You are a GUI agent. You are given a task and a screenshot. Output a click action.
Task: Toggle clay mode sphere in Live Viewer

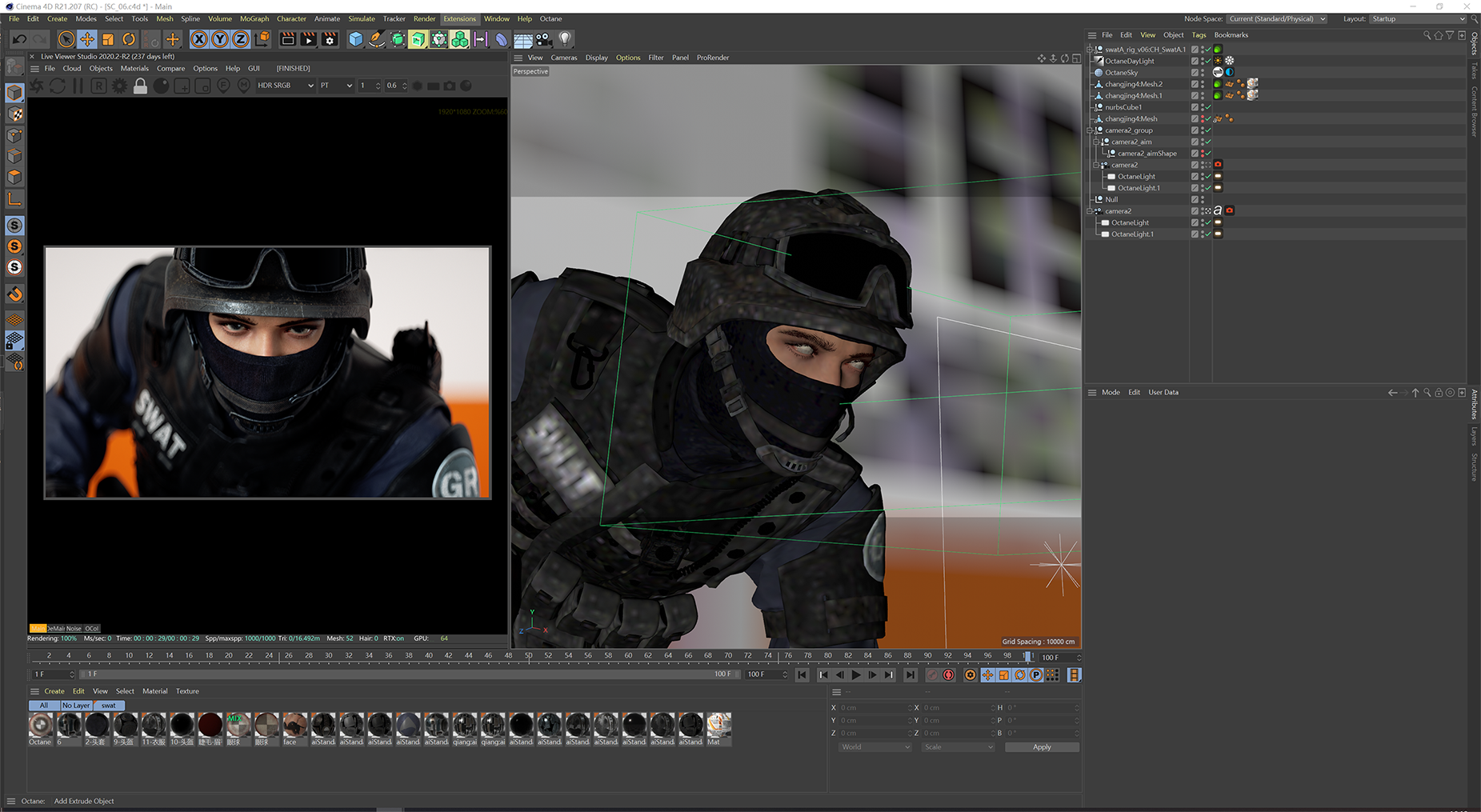tap(161, 86)
